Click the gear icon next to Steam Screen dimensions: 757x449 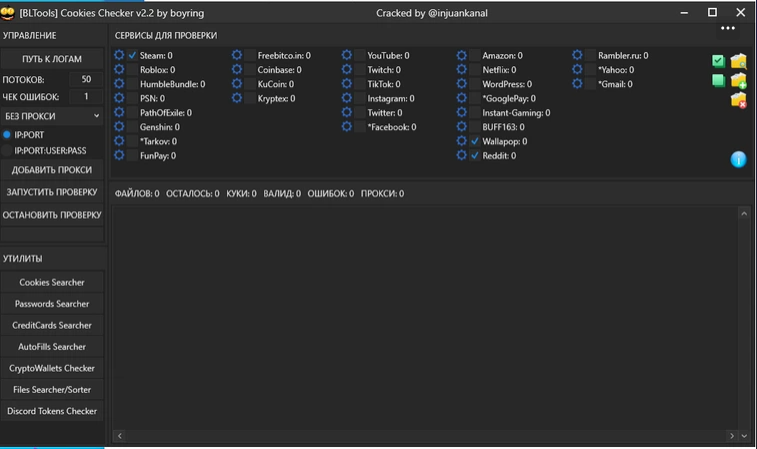point(119,55)
